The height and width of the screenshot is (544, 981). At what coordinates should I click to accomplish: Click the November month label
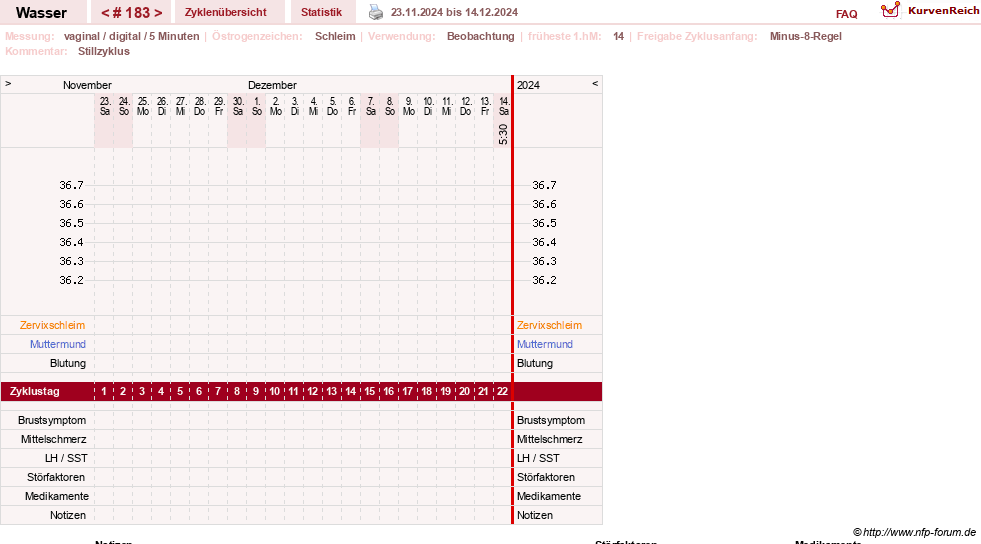[x=87, y=85]
